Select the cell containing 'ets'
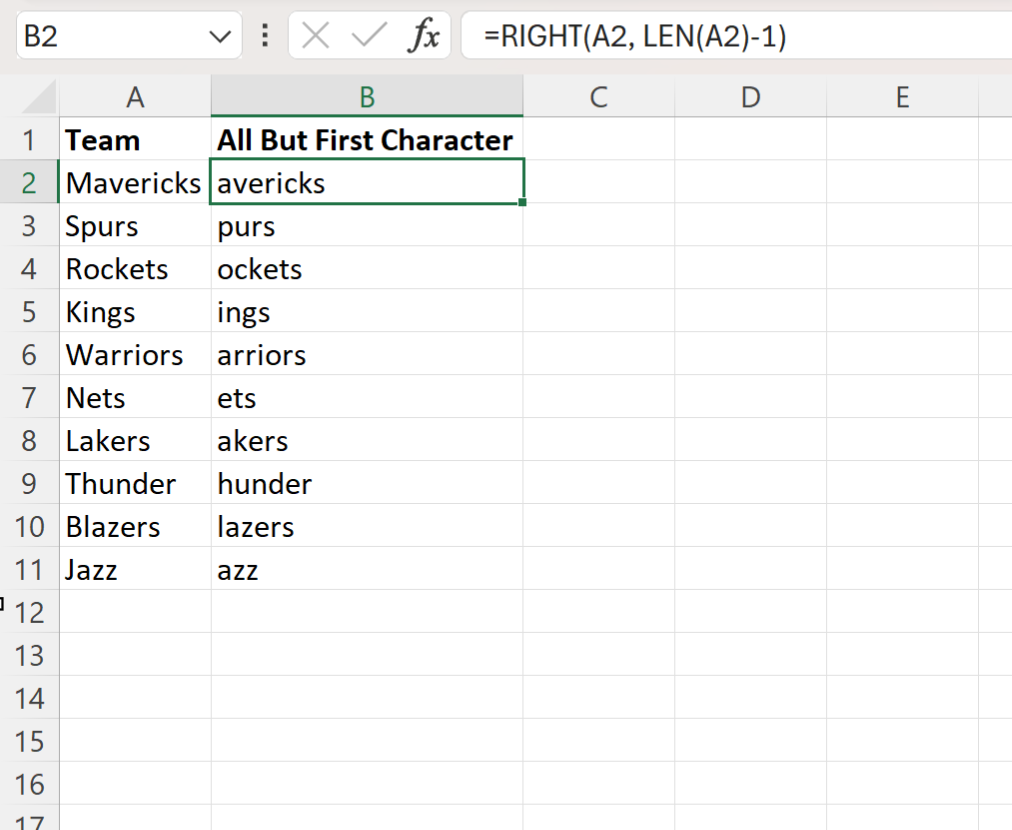This screenshot has height=830, width=1012. tap(367, 398)
